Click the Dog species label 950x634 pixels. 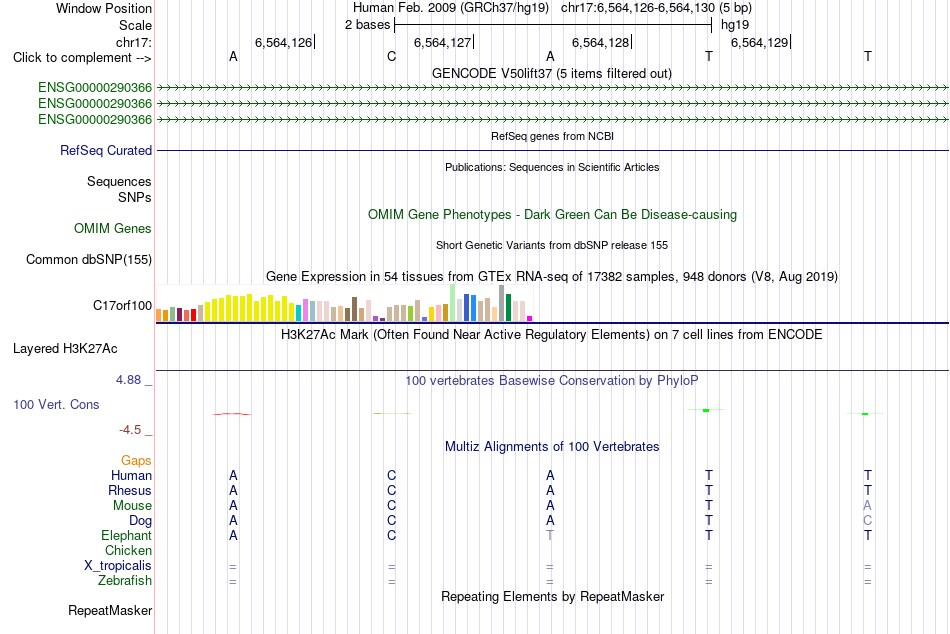pos(140,521)
